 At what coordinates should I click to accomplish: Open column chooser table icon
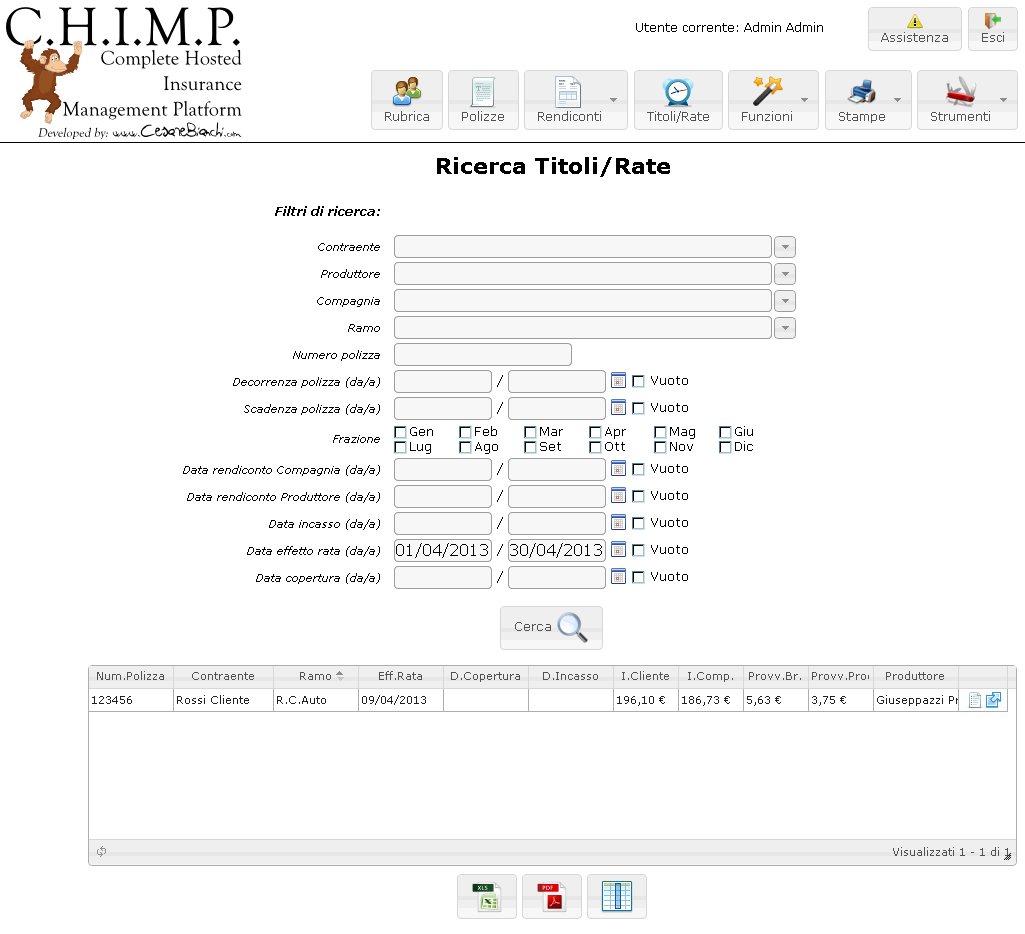click(616, 896)
